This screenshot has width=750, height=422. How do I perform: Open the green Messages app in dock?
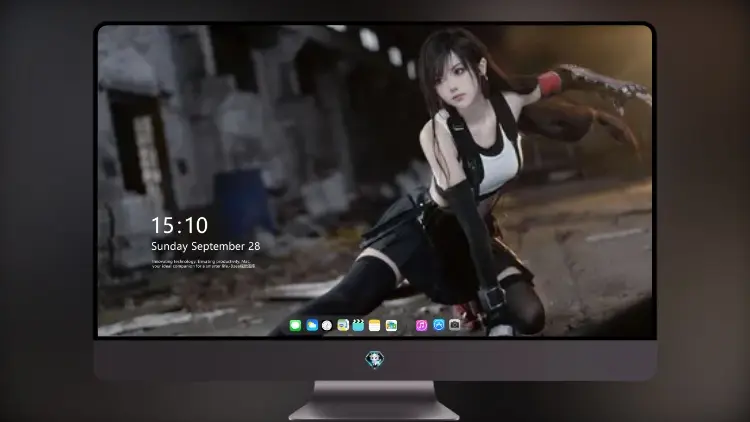(295, 325)
